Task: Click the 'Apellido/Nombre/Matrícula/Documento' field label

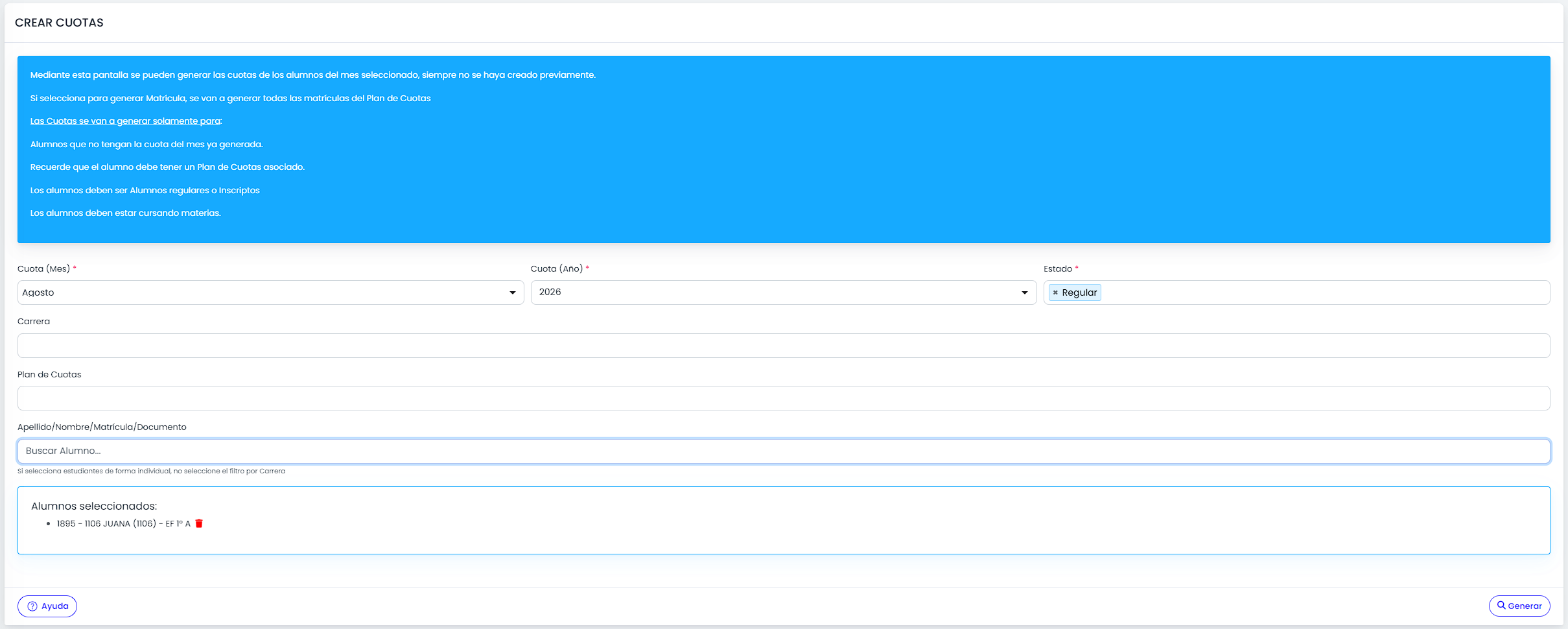Action: pyautogui.click(x=102, y=427)
